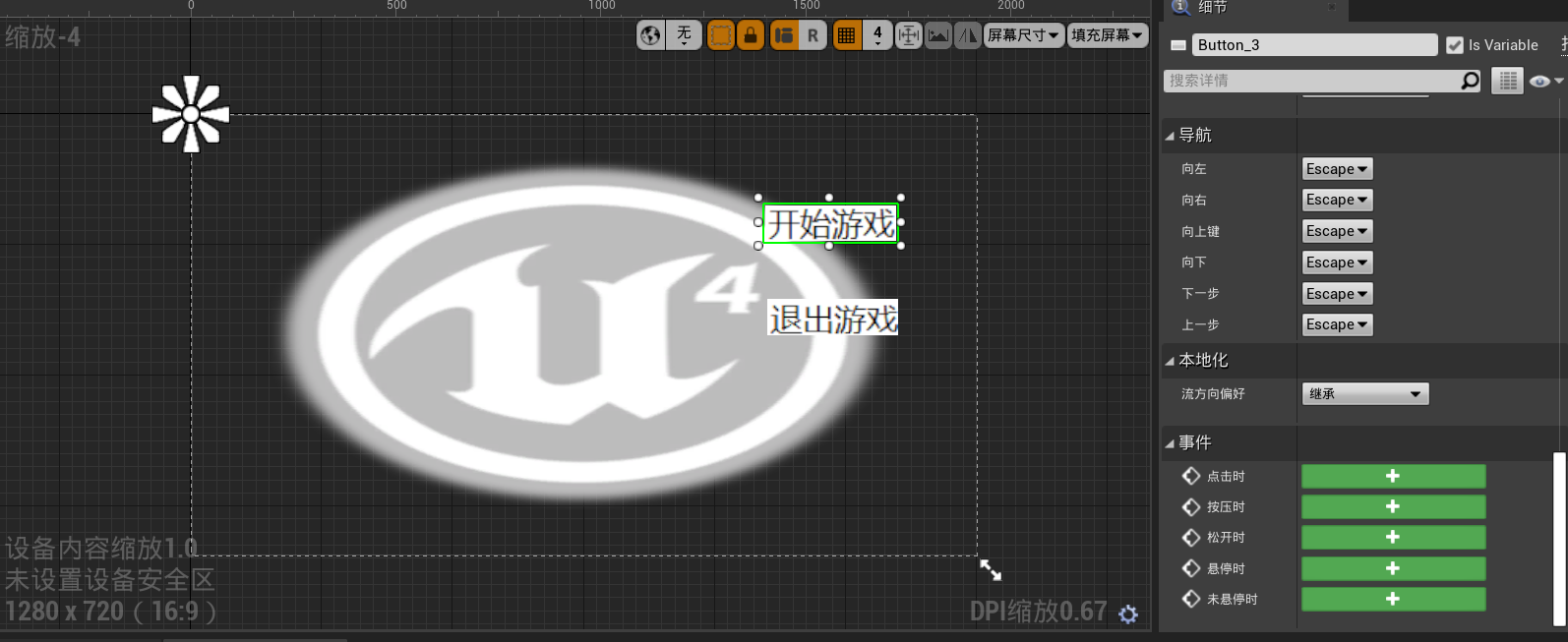The image size is (1568, 642).
Task: Toggle the Is Variable checkbox
Action: click(x=1455, y=45)
